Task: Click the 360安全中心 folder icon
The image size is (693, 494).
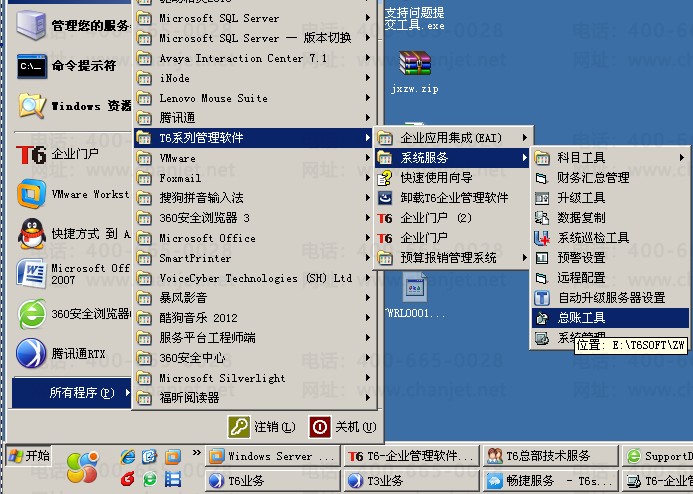Action: (144, 358)
